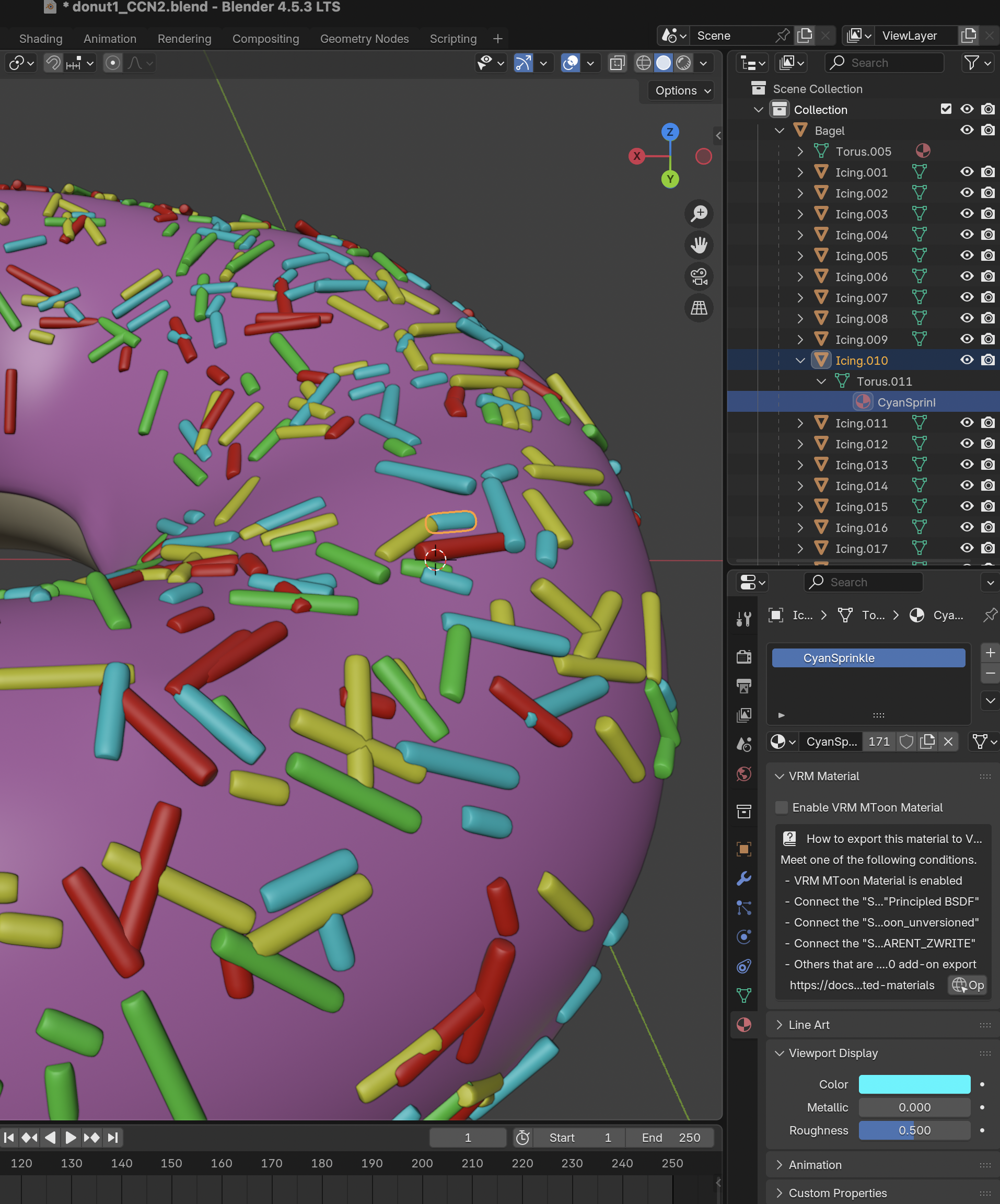Click the cyan Viewport Display color swatch
Viewport: 1000px width, 1204px height.
pyautogui.click(x=914, y=1084)
